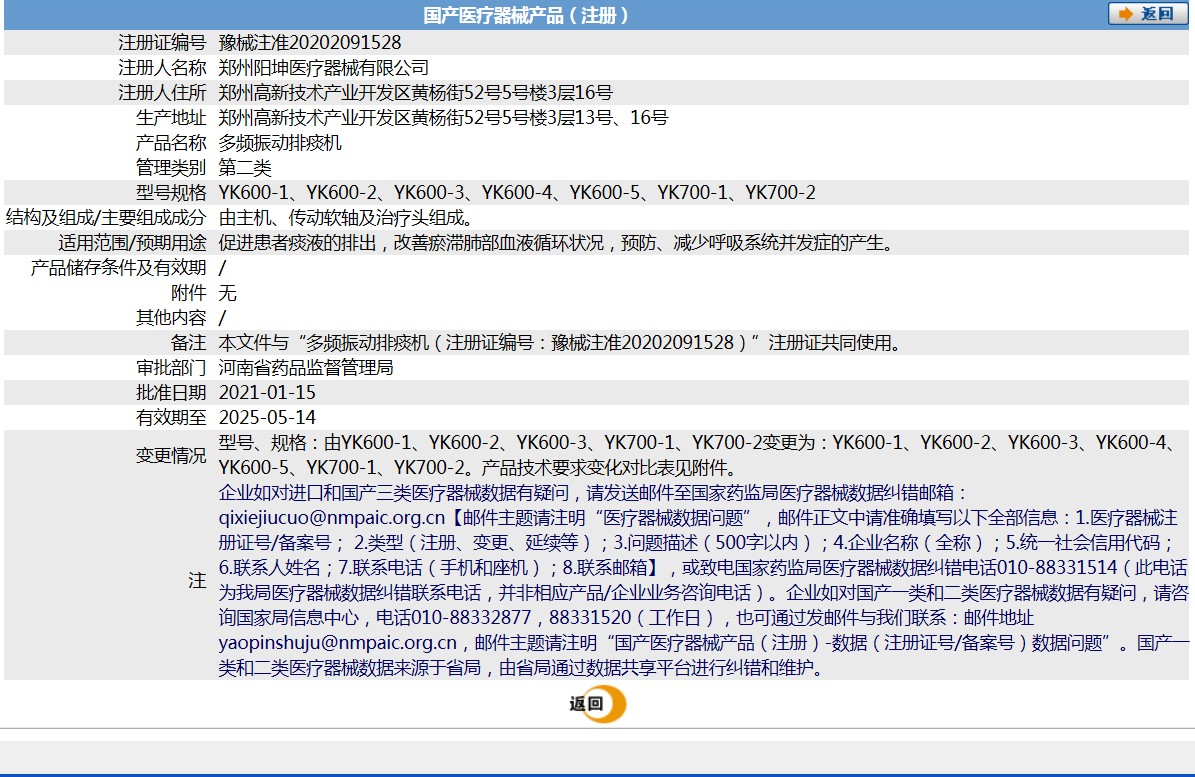Screen dimensions: 1195x777
Task: Click the bottom 返回 button with orange circle
Action: click(x=598, y=704)
